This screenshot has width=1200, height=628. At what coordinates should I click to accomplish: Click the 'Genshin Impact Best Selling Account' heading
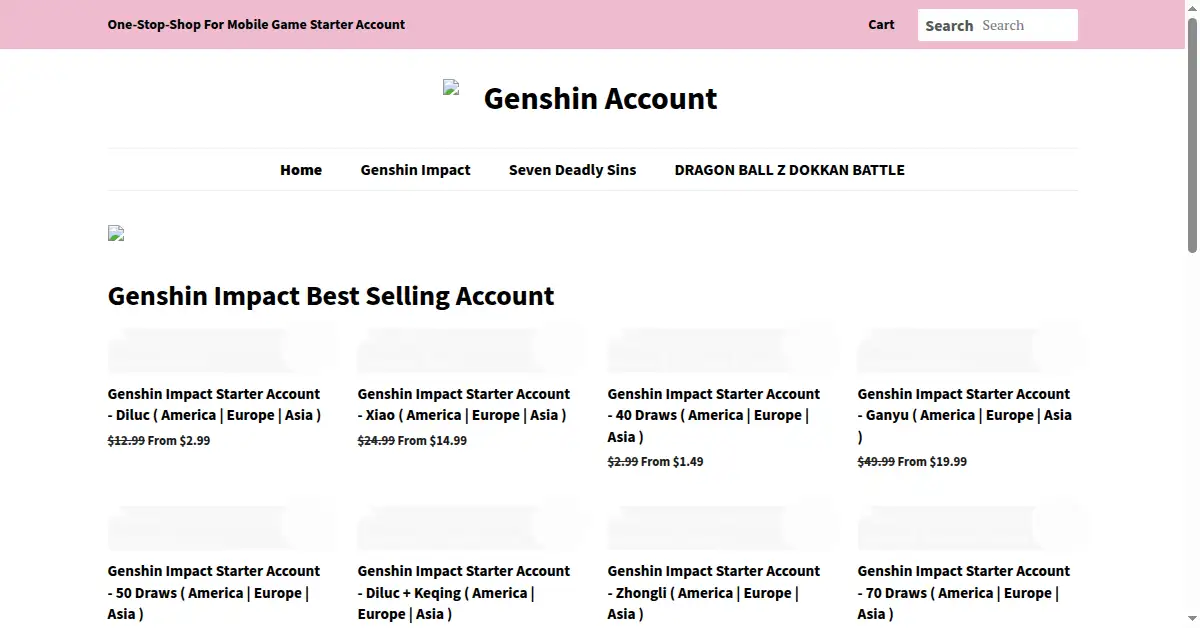[331, 296]
